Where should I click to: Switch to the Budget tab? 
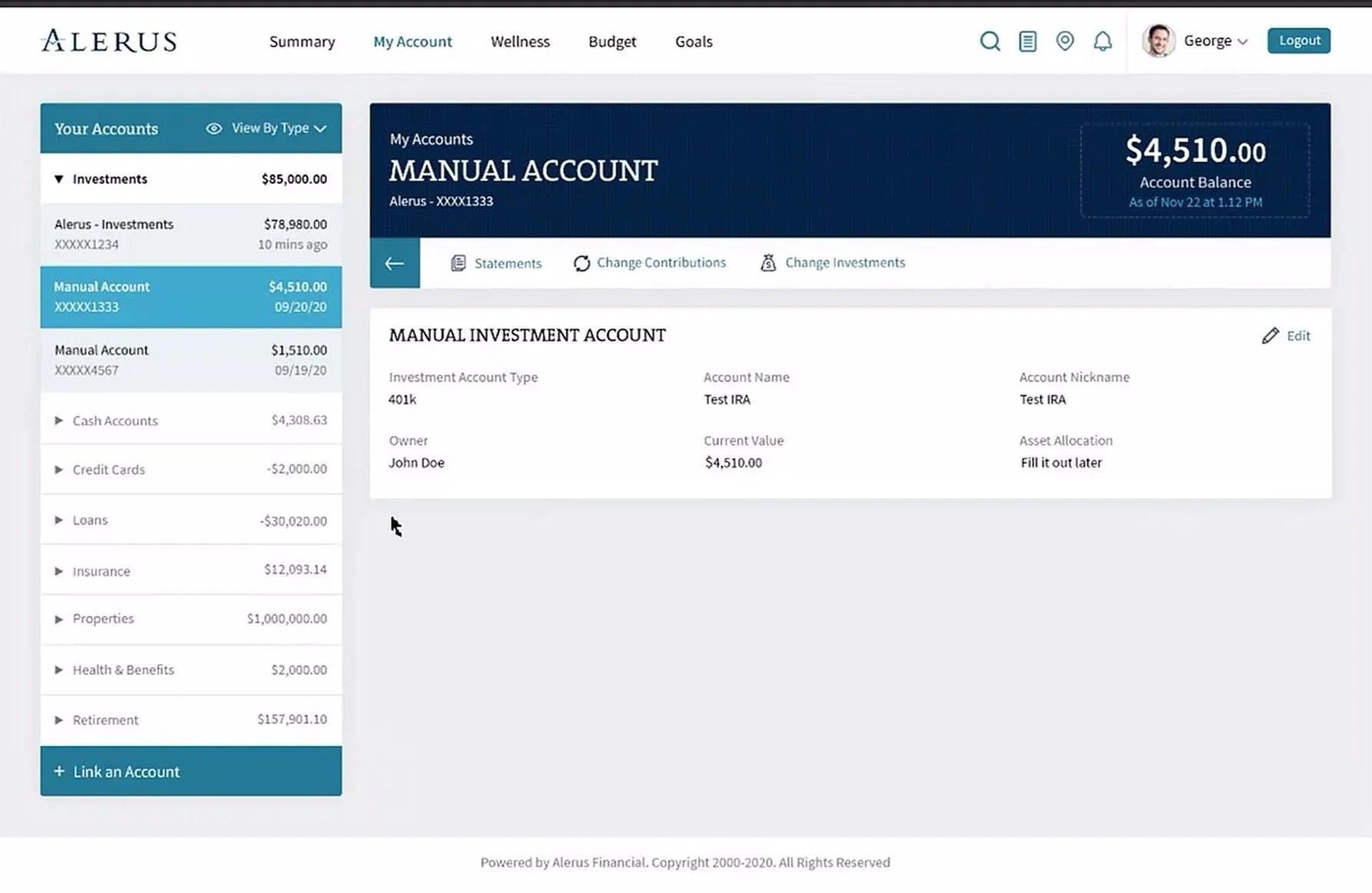click(612, 41)
